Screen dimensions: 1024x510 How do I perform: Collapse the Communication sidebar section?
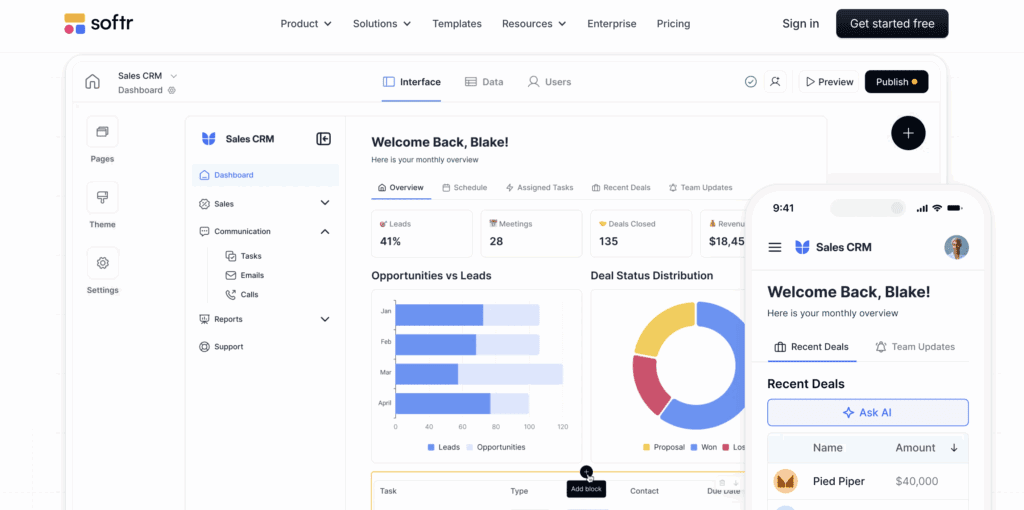coord(324,231)
